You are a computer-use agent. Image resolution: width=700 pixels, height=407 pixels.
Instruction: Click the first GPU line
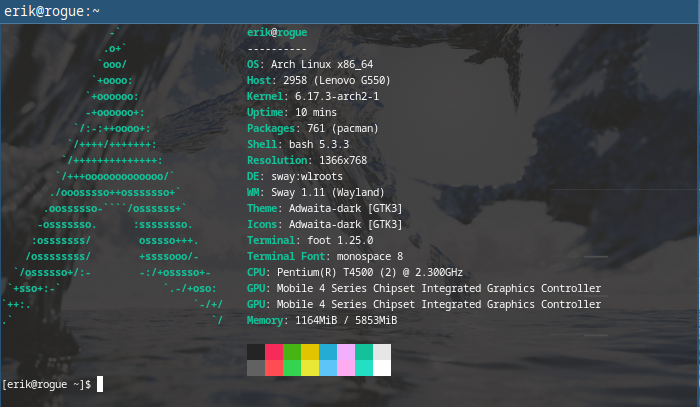pos(424,289)
